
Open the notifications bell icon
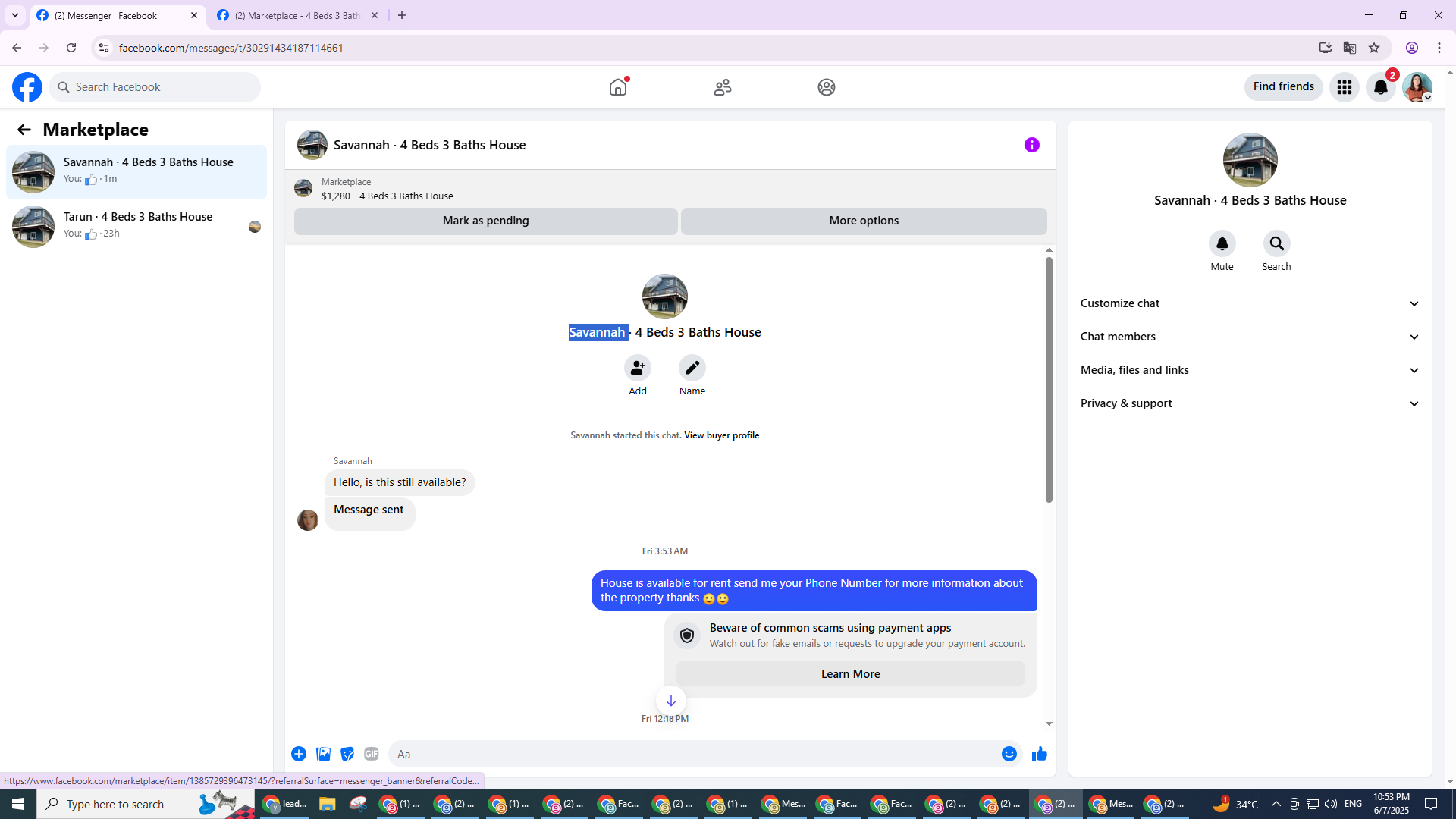pos(1380,87)
